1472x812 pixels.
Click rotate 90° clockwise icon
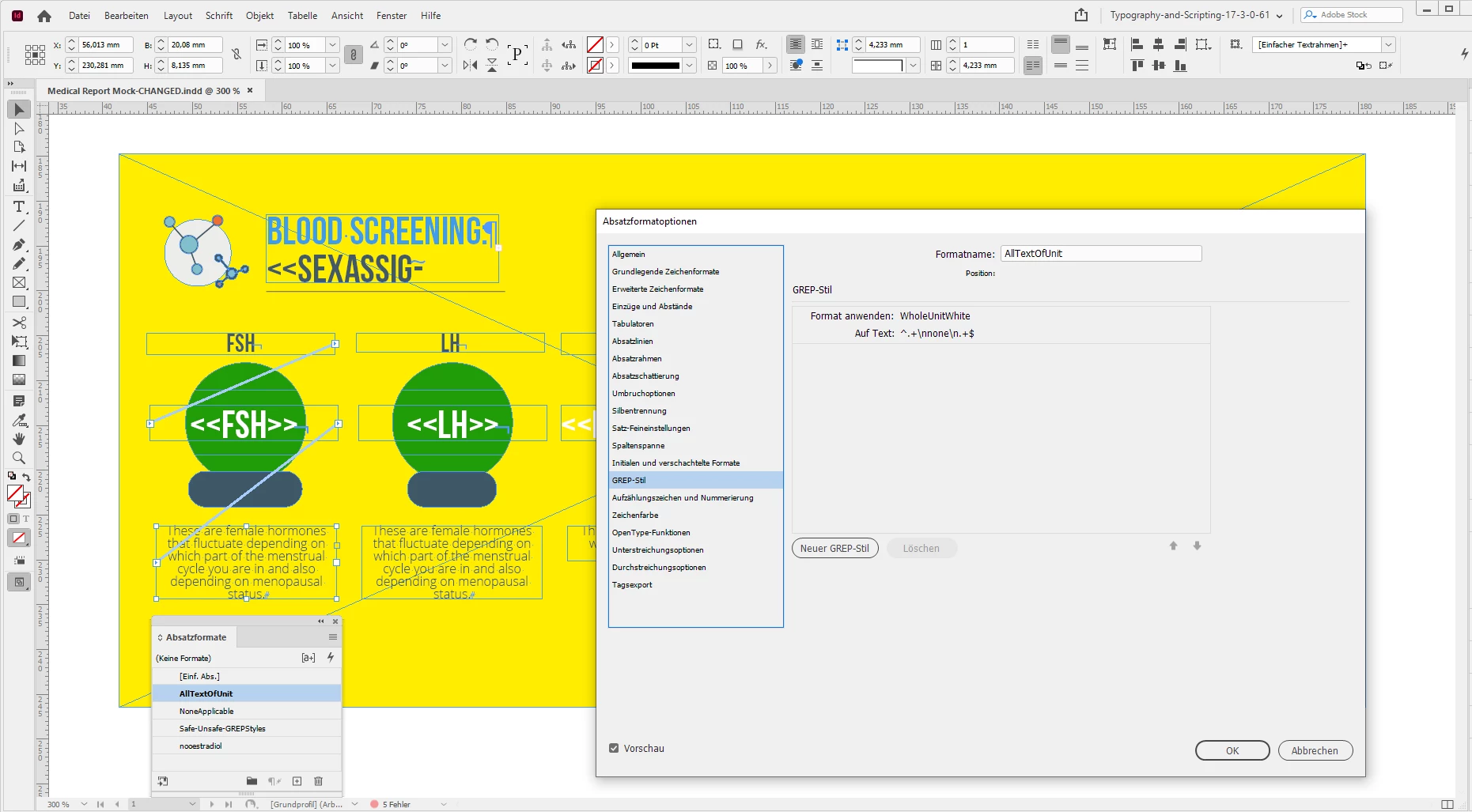[x=471, y=45]
